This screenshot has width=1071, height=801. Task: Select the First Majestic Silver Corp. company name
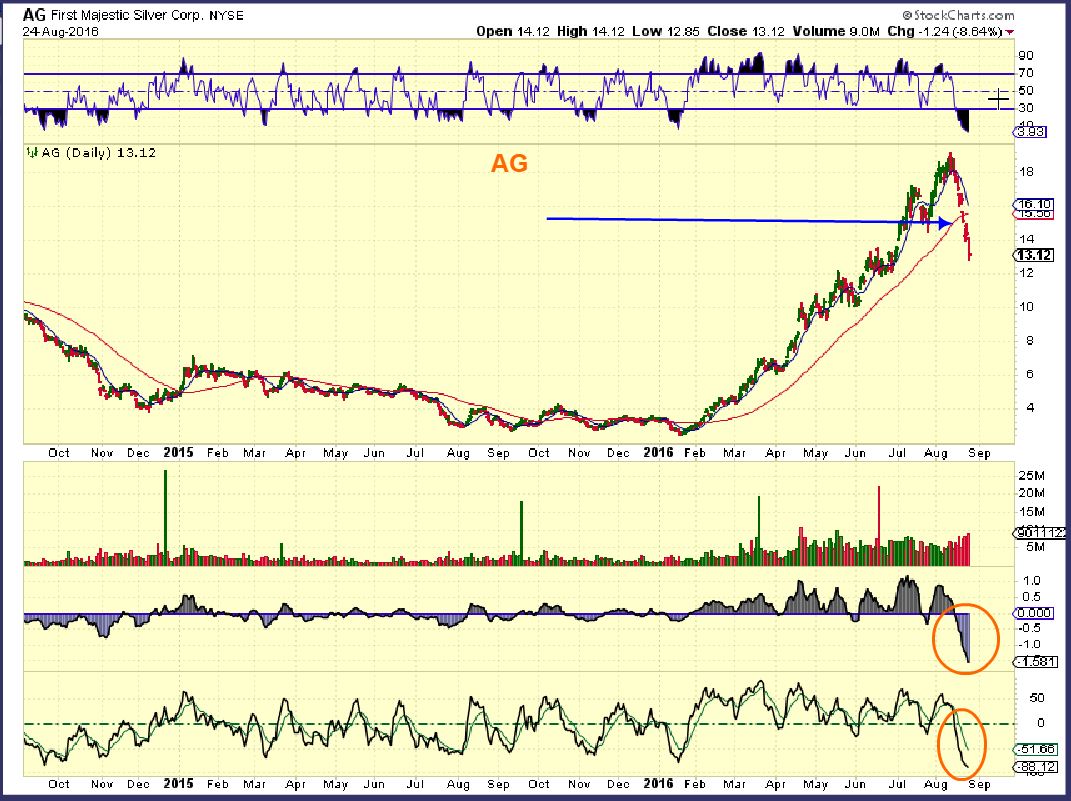(127, 15)
